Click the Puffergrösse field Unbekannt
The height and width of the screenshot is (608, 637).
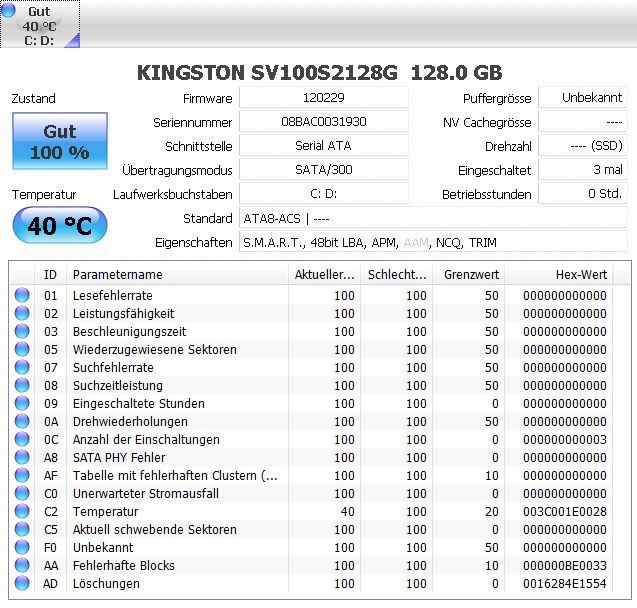[x=583, y=97]
